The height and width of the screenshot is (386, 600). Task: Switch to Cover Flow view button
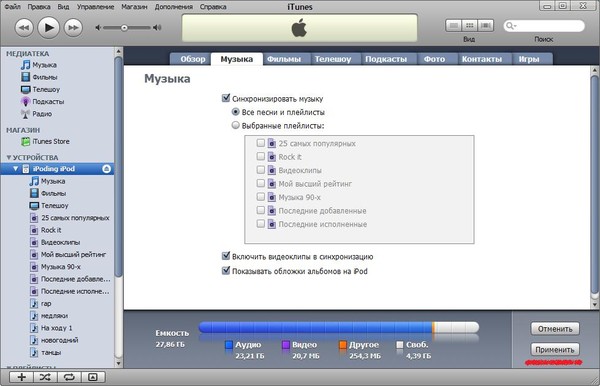click(486, 26)
